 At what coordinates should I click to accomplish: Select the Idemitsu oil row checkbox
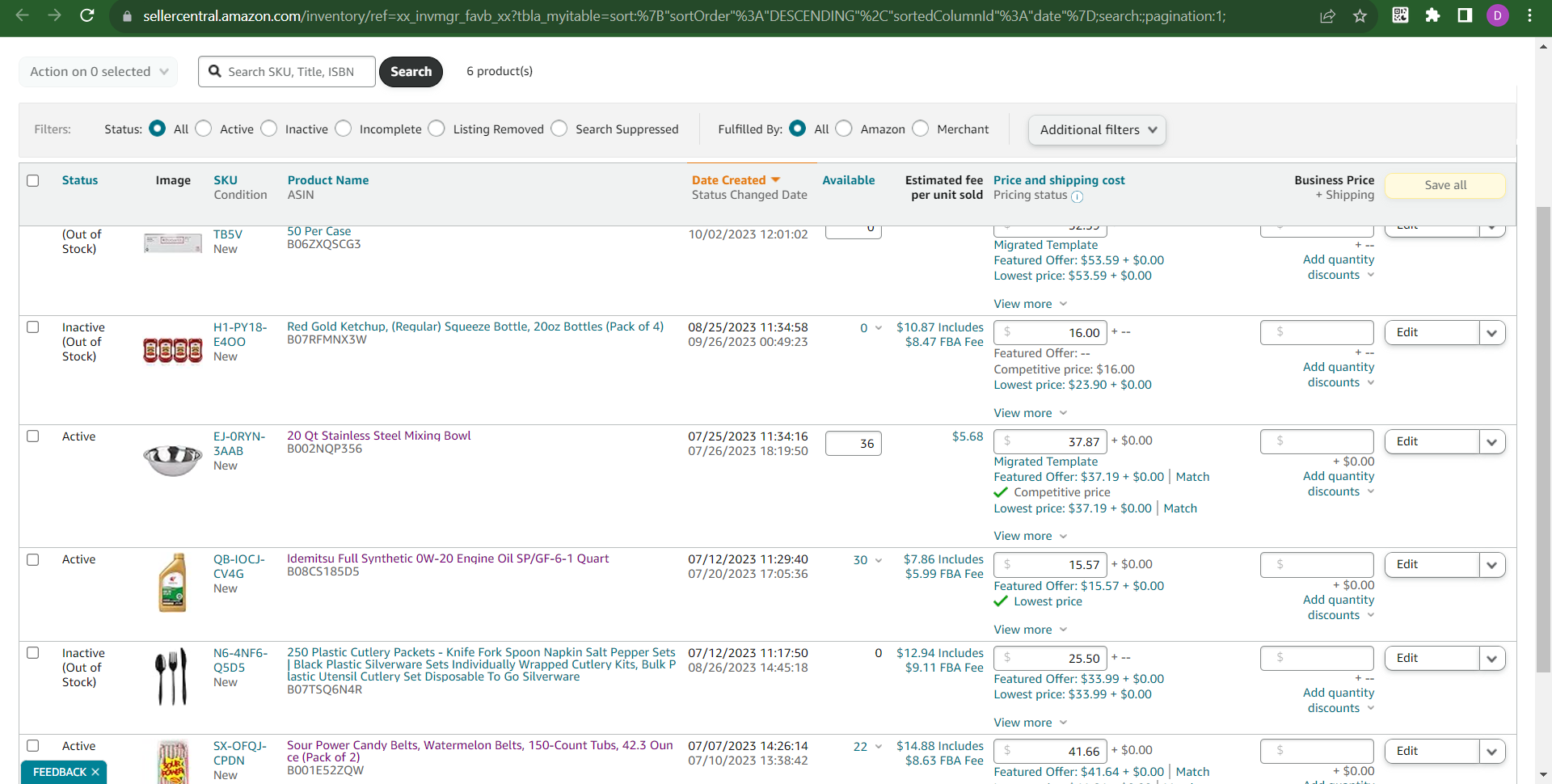tap(33, 559)
